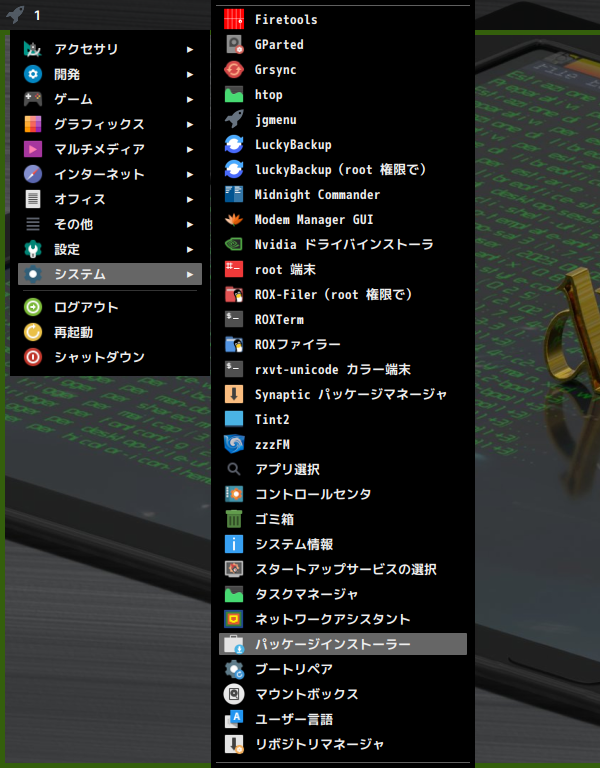Click the シャットダウン red power icon

[33, 357]
